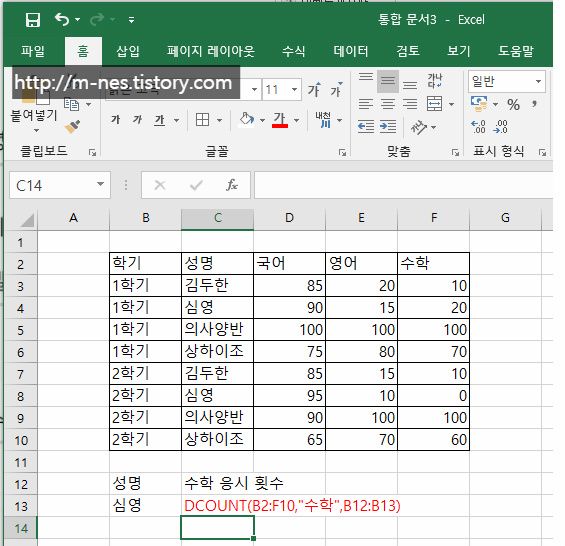The height and width of the screenshot is (546, 565).
Task: Click the DCOUNT formula text cell
Action: pyautogui.click(x=292, y=506)
